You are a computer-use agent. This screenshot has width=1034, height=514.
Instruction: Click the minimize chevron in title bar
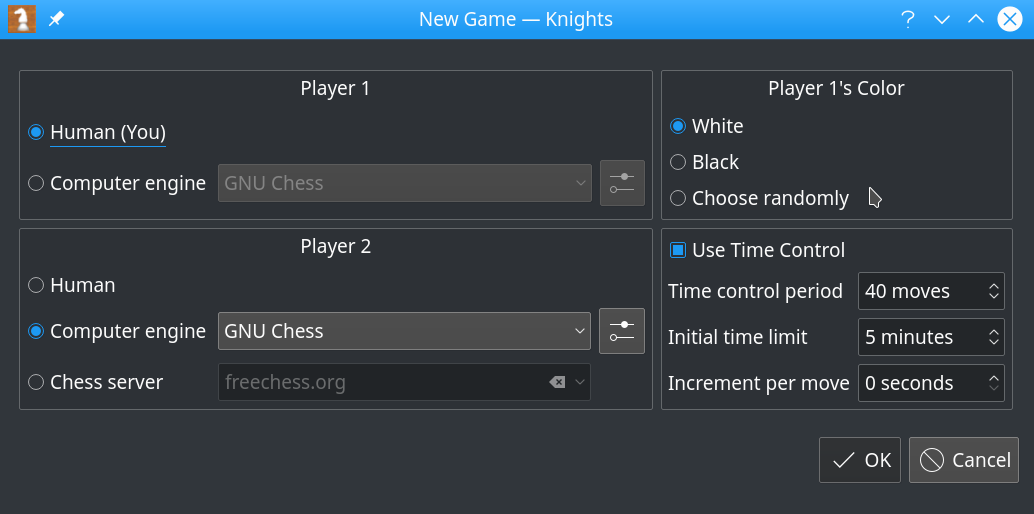click(941, 19)
